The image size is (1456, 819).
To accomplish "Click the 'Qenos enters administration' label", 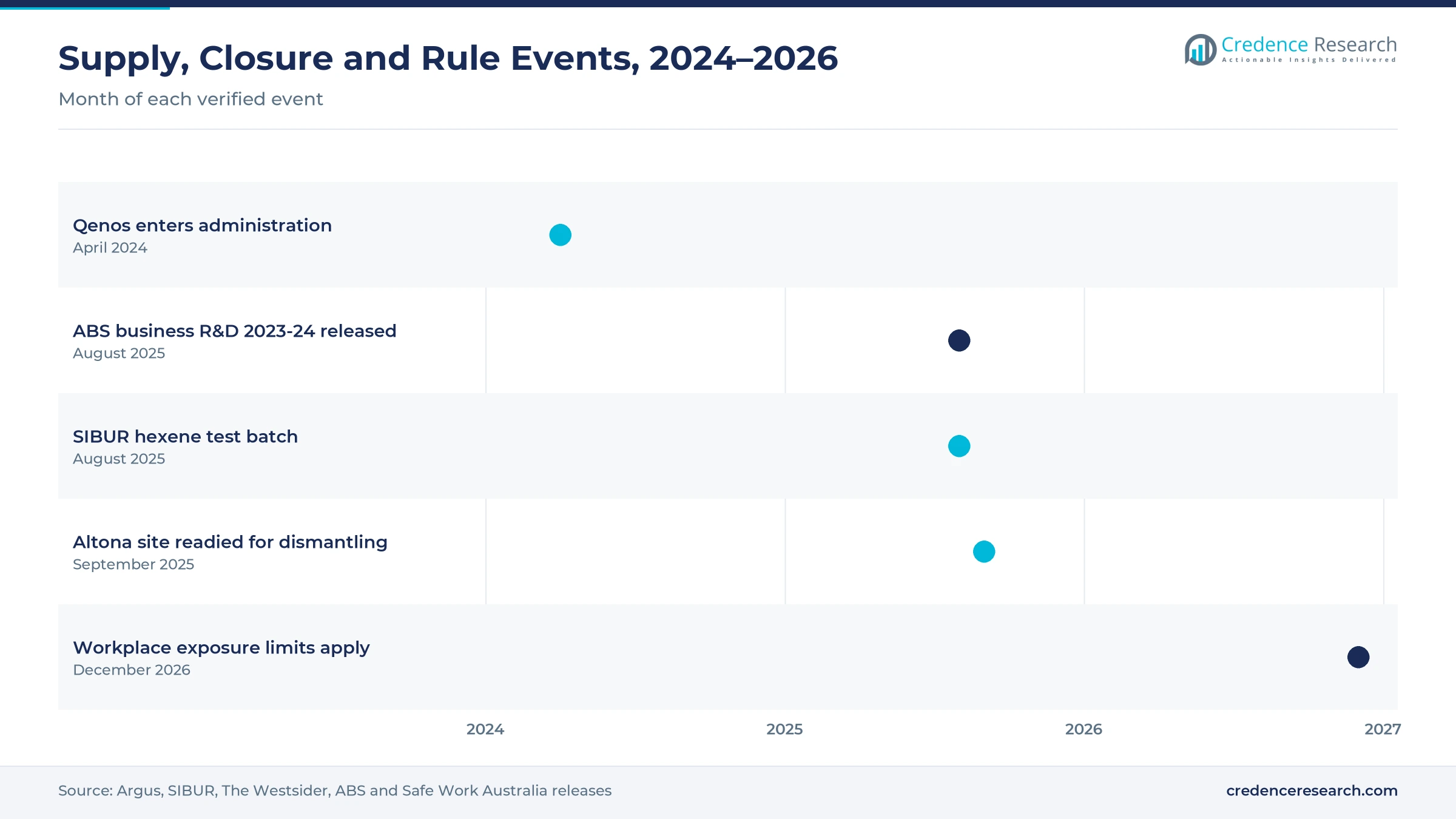I will click(202, 225).
